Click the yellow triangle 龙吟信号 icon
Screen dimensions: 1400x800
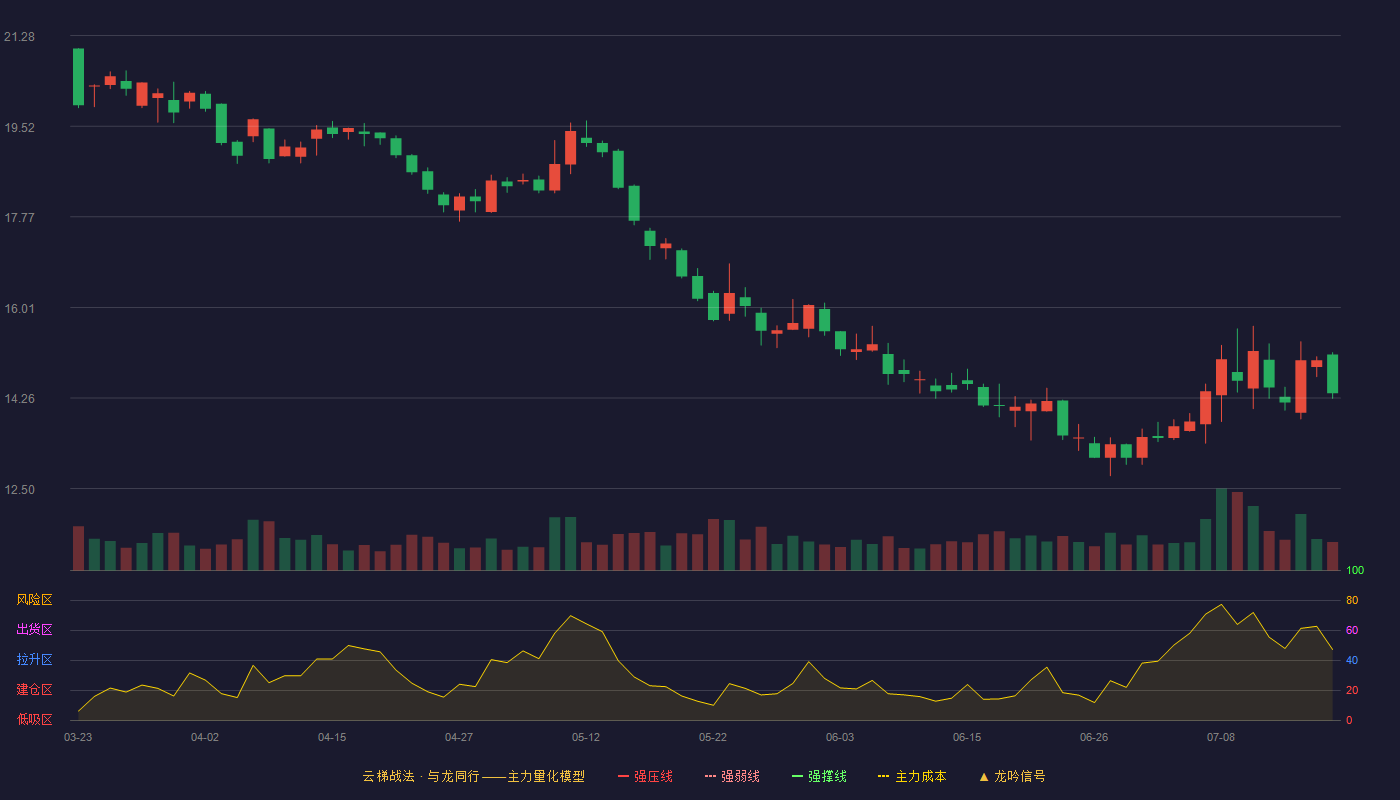984,777
